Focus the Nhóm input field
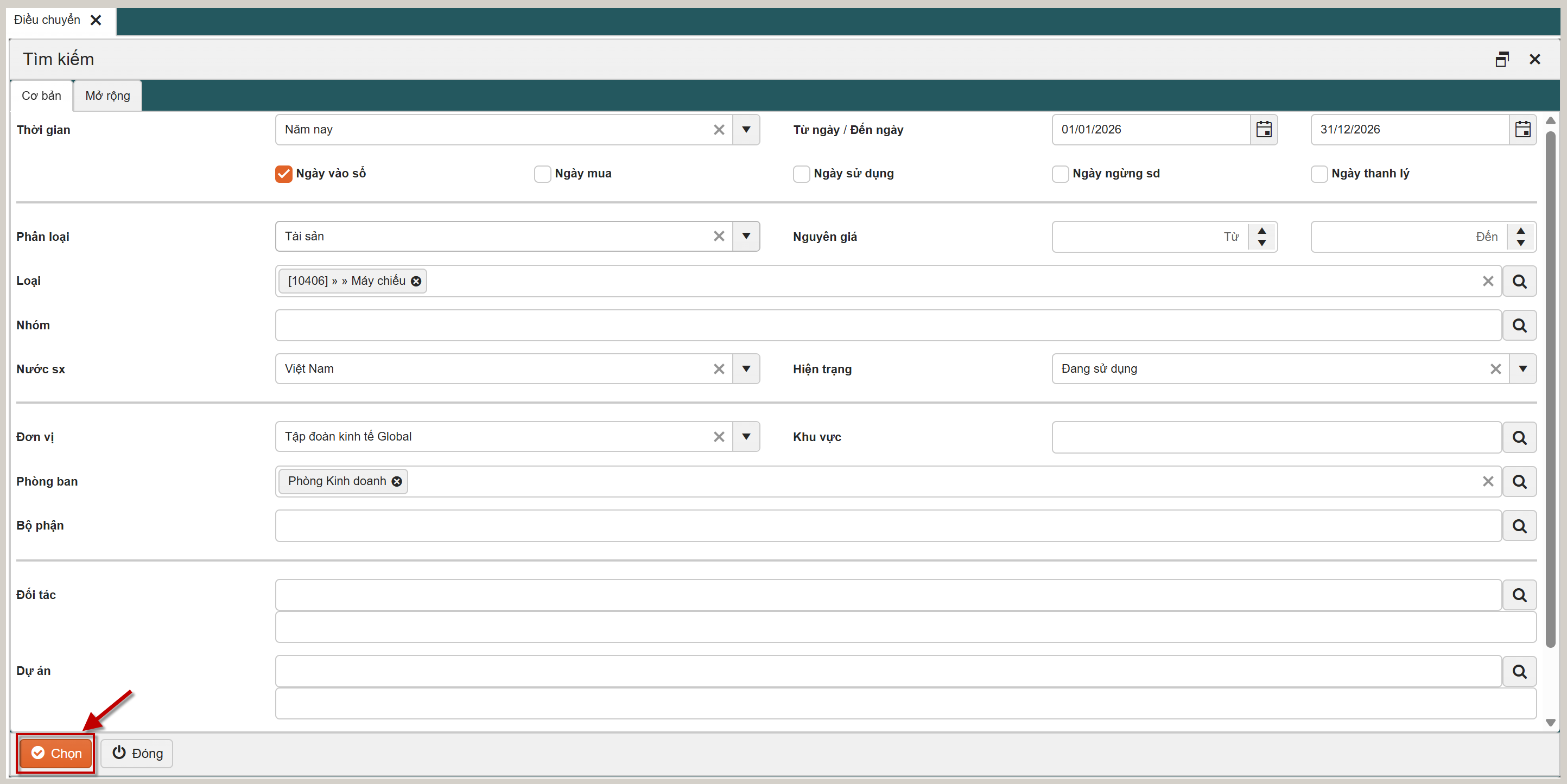Image resolution: width=1567 pixels, height=784 pixels. pyautogui.click(x=888, y=326)
